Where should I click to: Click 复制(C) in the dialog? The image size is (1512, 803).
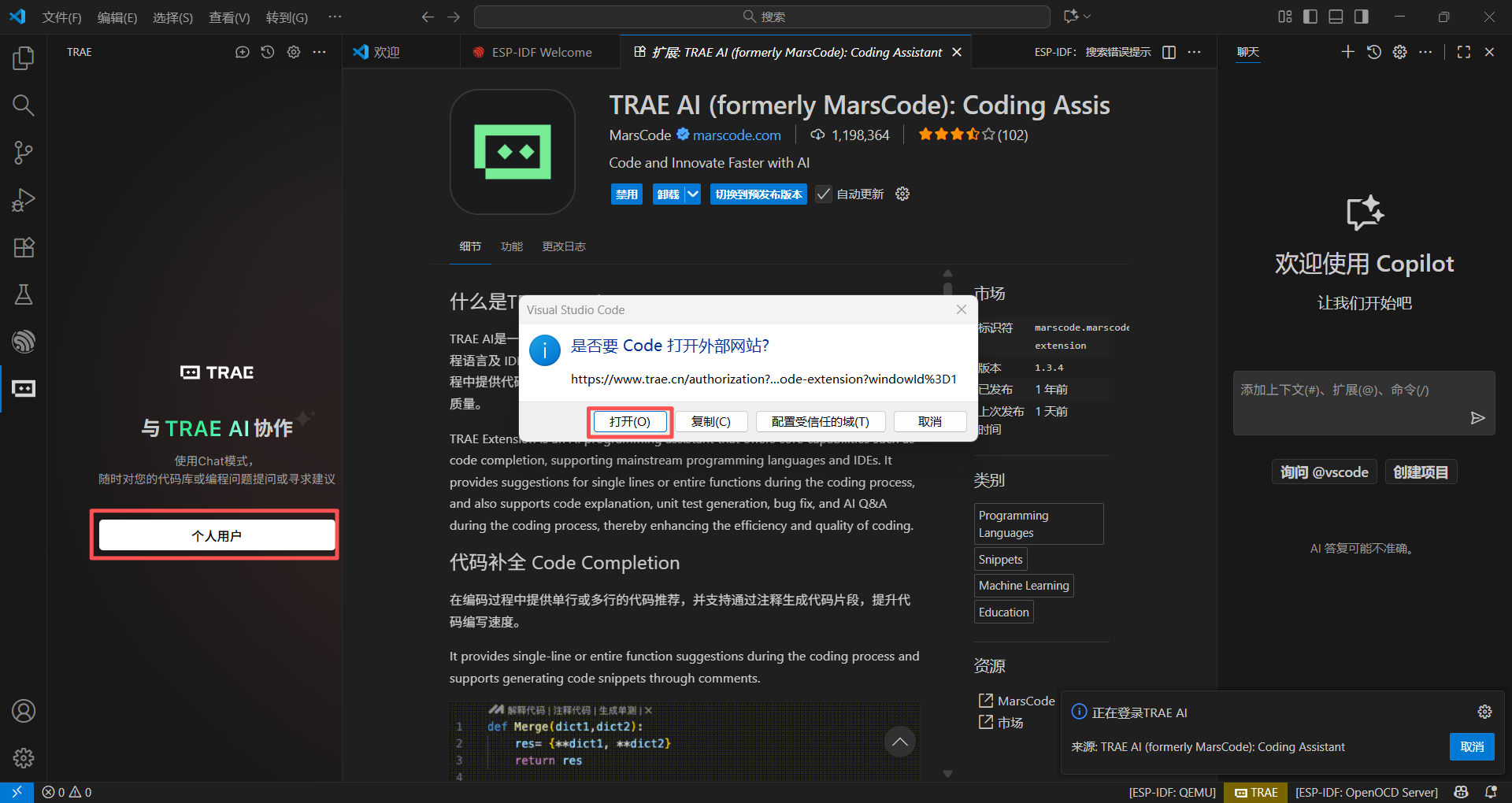[x=711, y=422]
